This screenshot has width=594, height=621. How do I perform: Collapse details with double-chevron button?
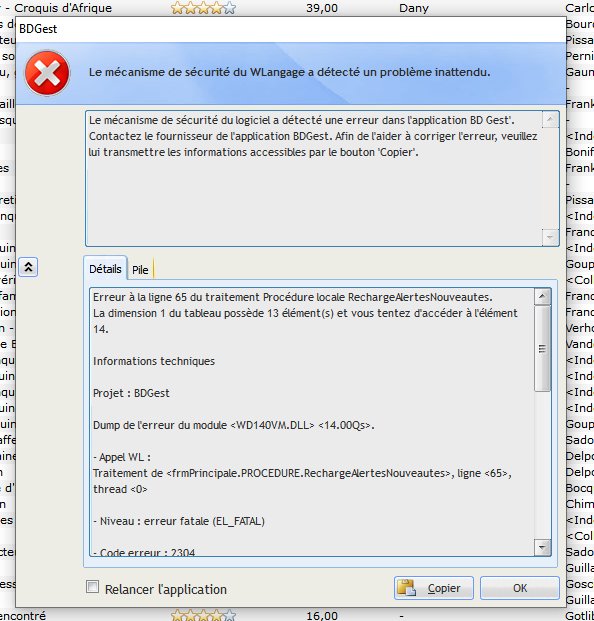(28, 267)
